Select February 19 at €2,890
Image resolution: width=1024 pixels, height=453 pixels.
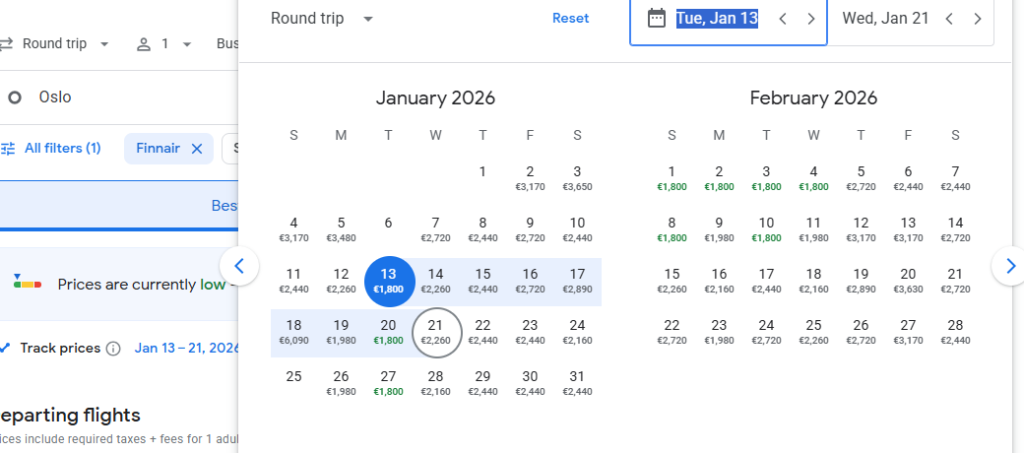tap(861, 281)
